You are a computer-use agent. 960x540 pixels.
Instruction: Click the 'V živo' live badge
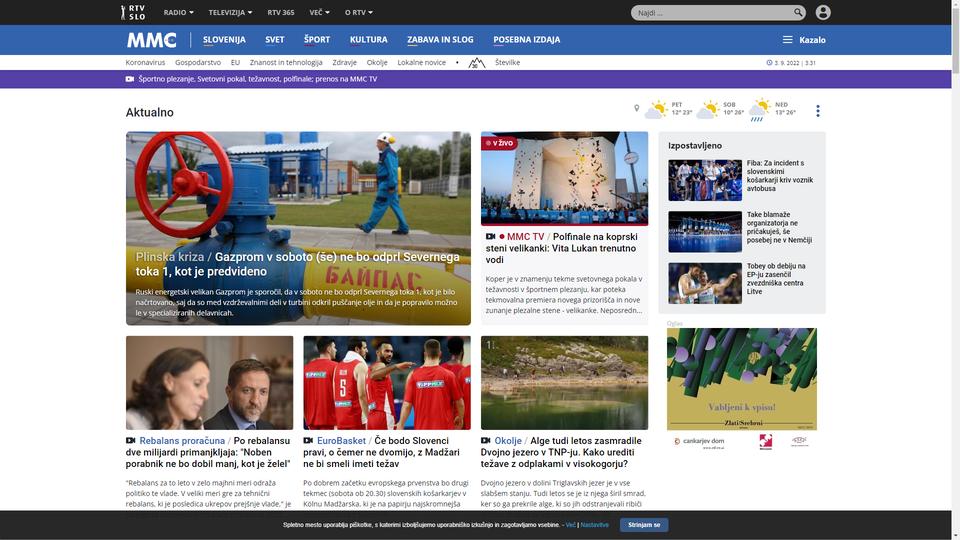coord(500,143)
